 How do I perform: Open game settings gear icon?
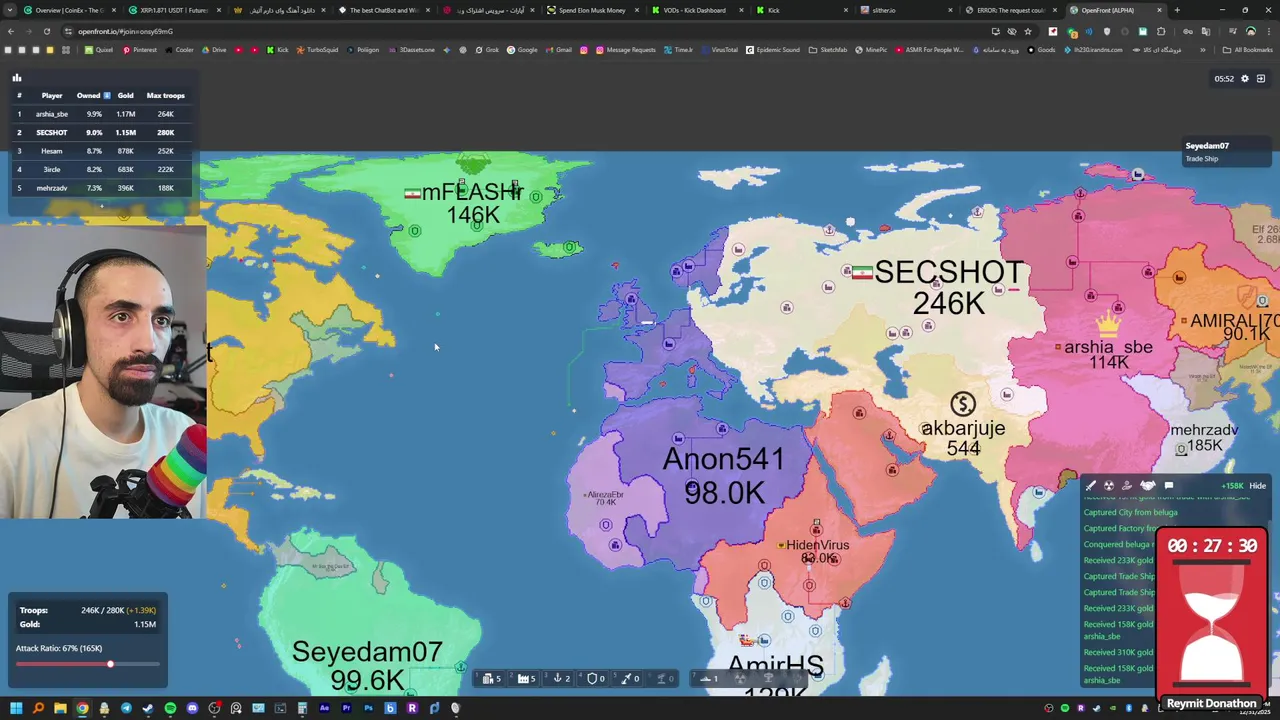pos(1245,78)
